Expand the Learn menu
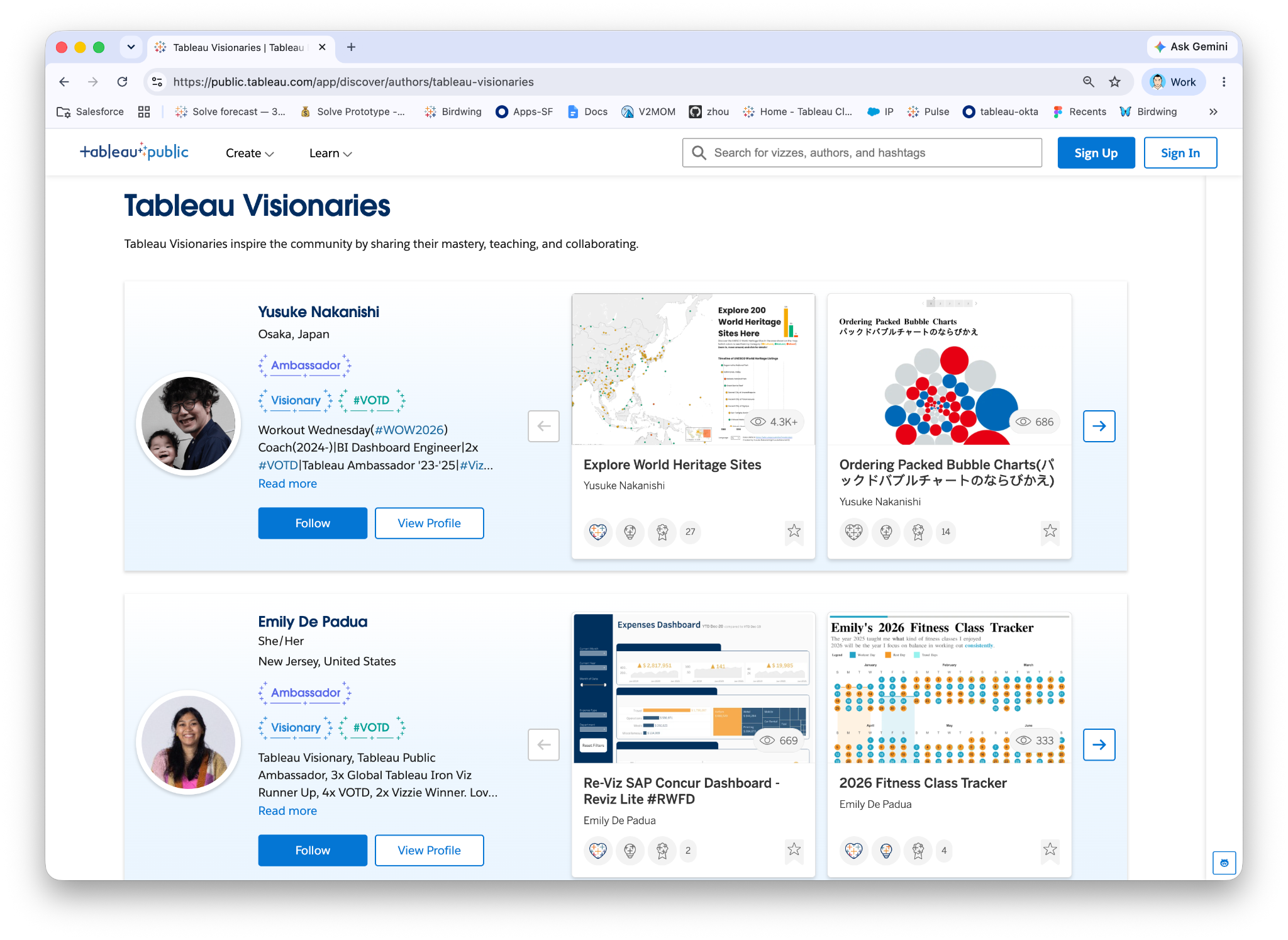This screenshot has width=1288, height=940. tap(330, 153)
